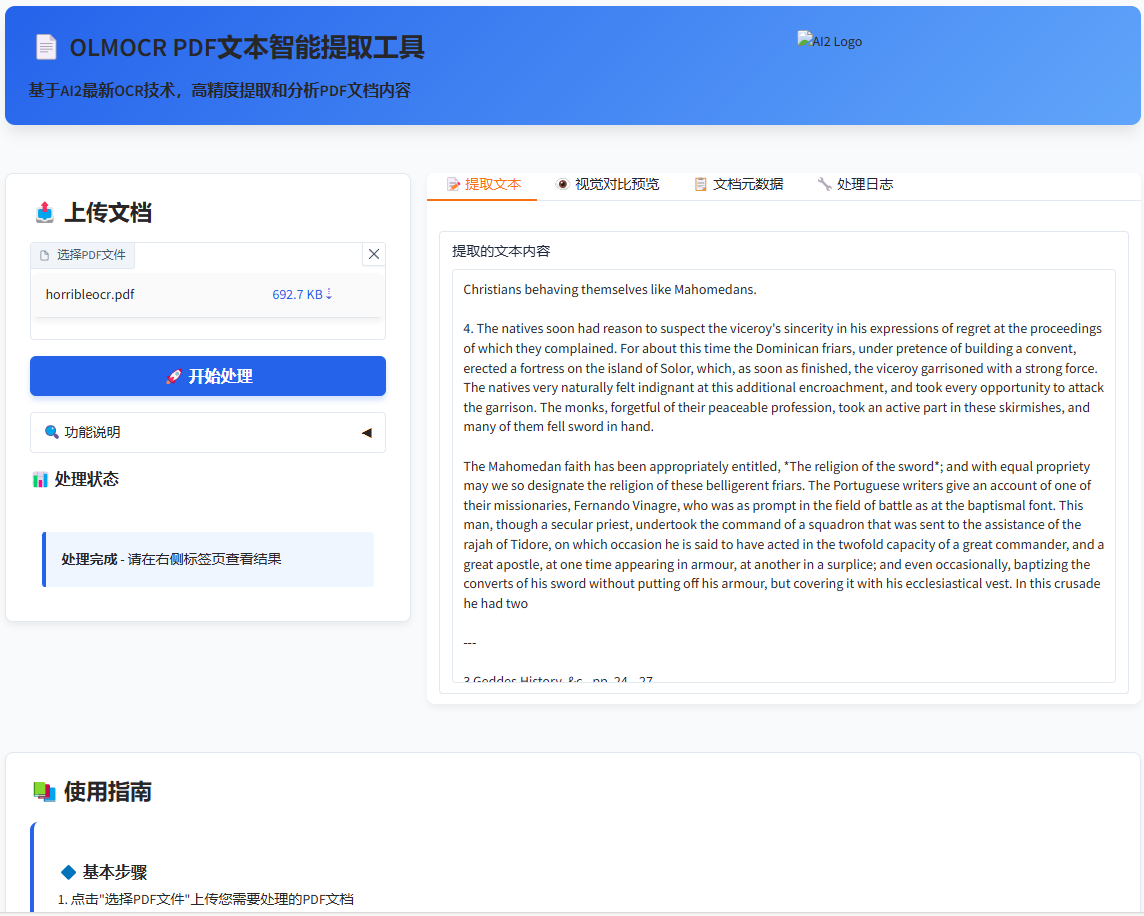Click the paragraph starting 'The Mahomedan faith'
The width and height of the screenshot is (1144, 916).
click(x=784, y=534)
